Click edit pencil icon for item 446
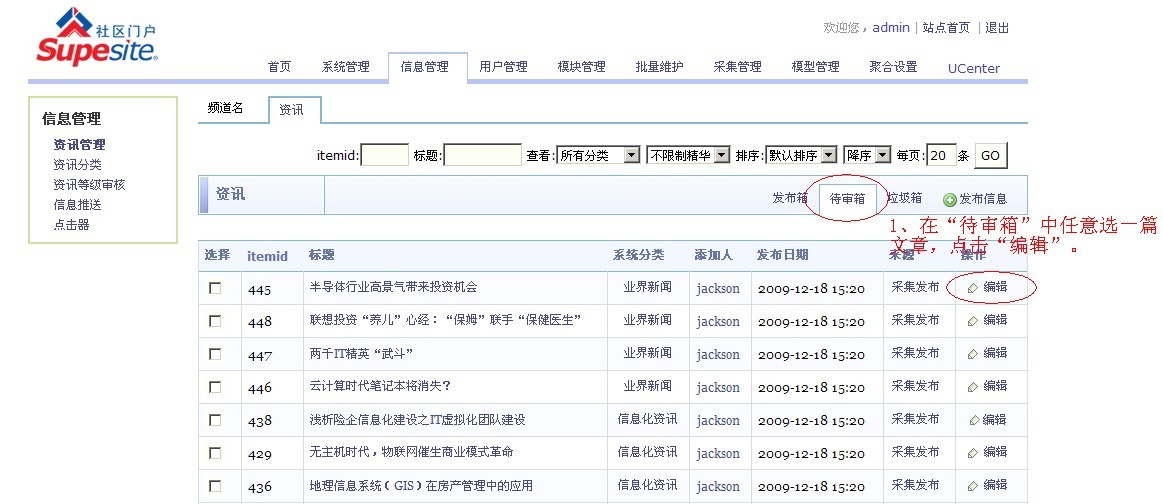 [x=972, y=387]
